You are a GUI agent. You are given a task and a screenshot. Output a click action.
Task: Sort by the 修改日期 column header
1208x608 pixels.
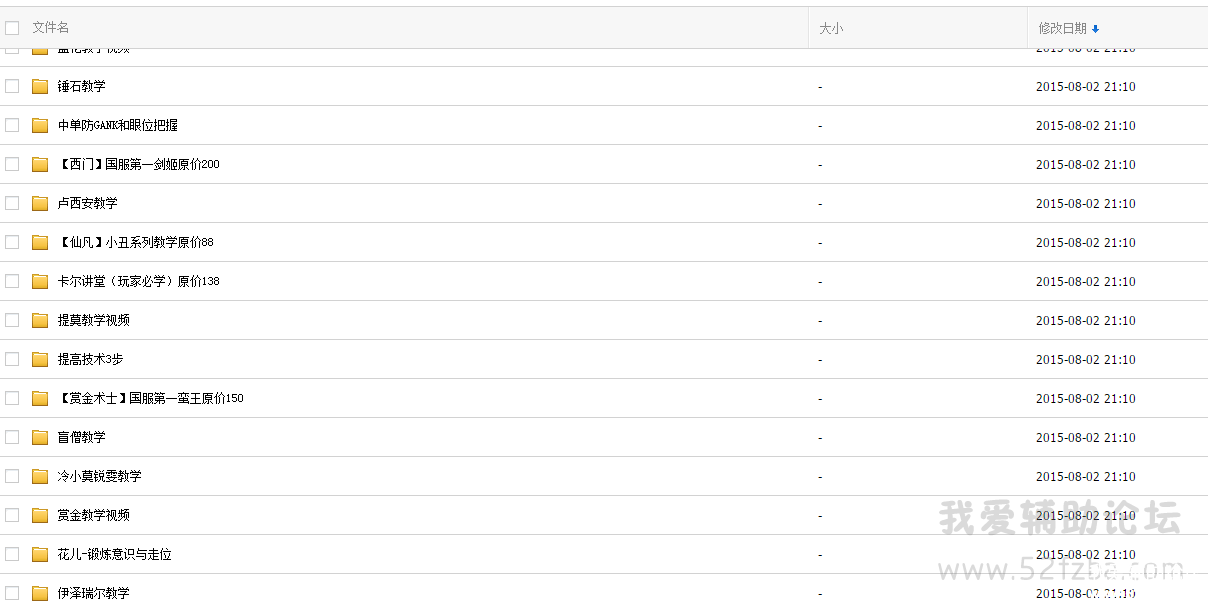click(x=1062, y=28)
